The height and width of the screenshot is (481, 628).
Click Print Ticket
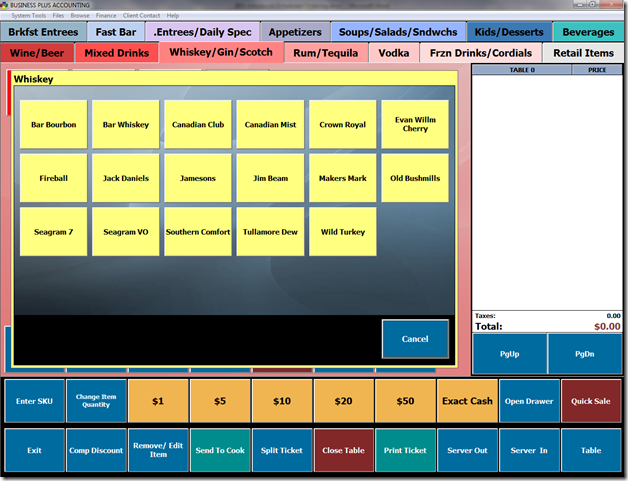[x=405, y=450]
